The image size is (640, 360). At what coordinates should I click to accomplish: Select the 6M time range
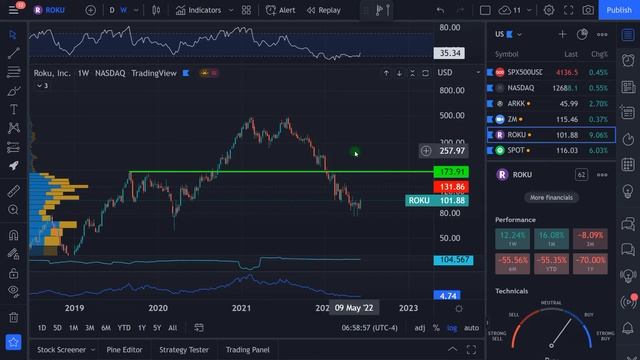[106, 328]
